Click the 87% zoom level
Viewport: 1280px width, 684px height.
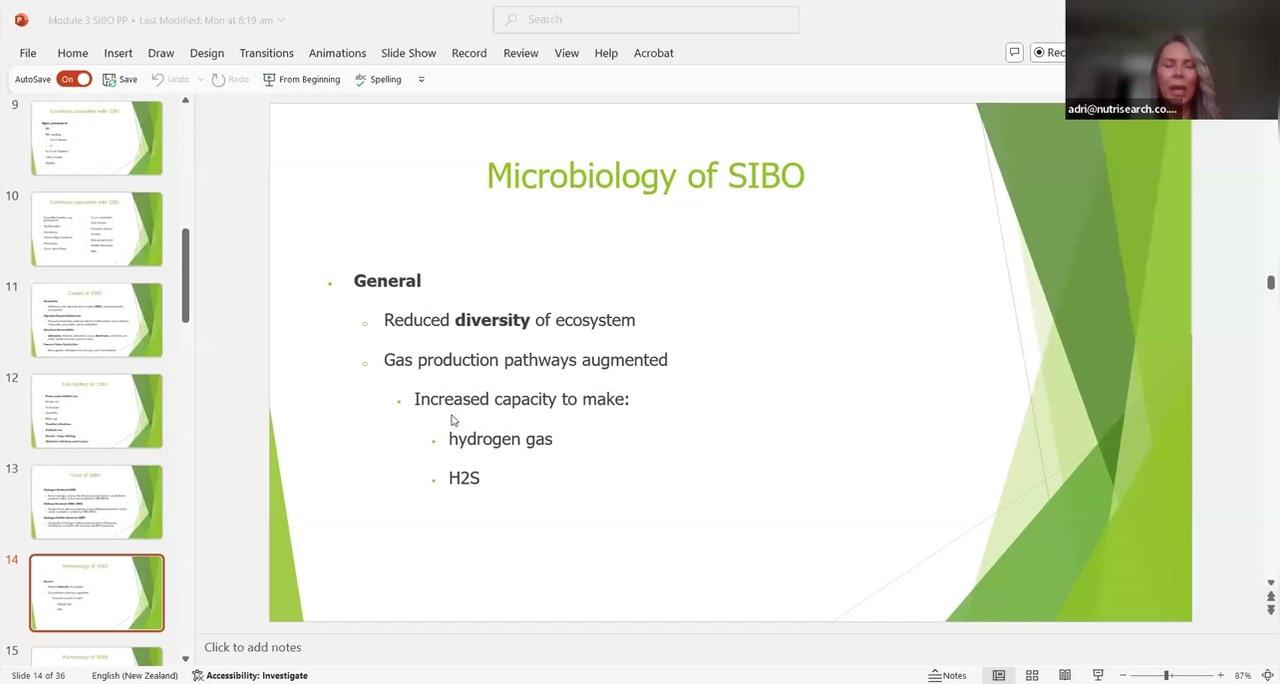click(1243, 675)
